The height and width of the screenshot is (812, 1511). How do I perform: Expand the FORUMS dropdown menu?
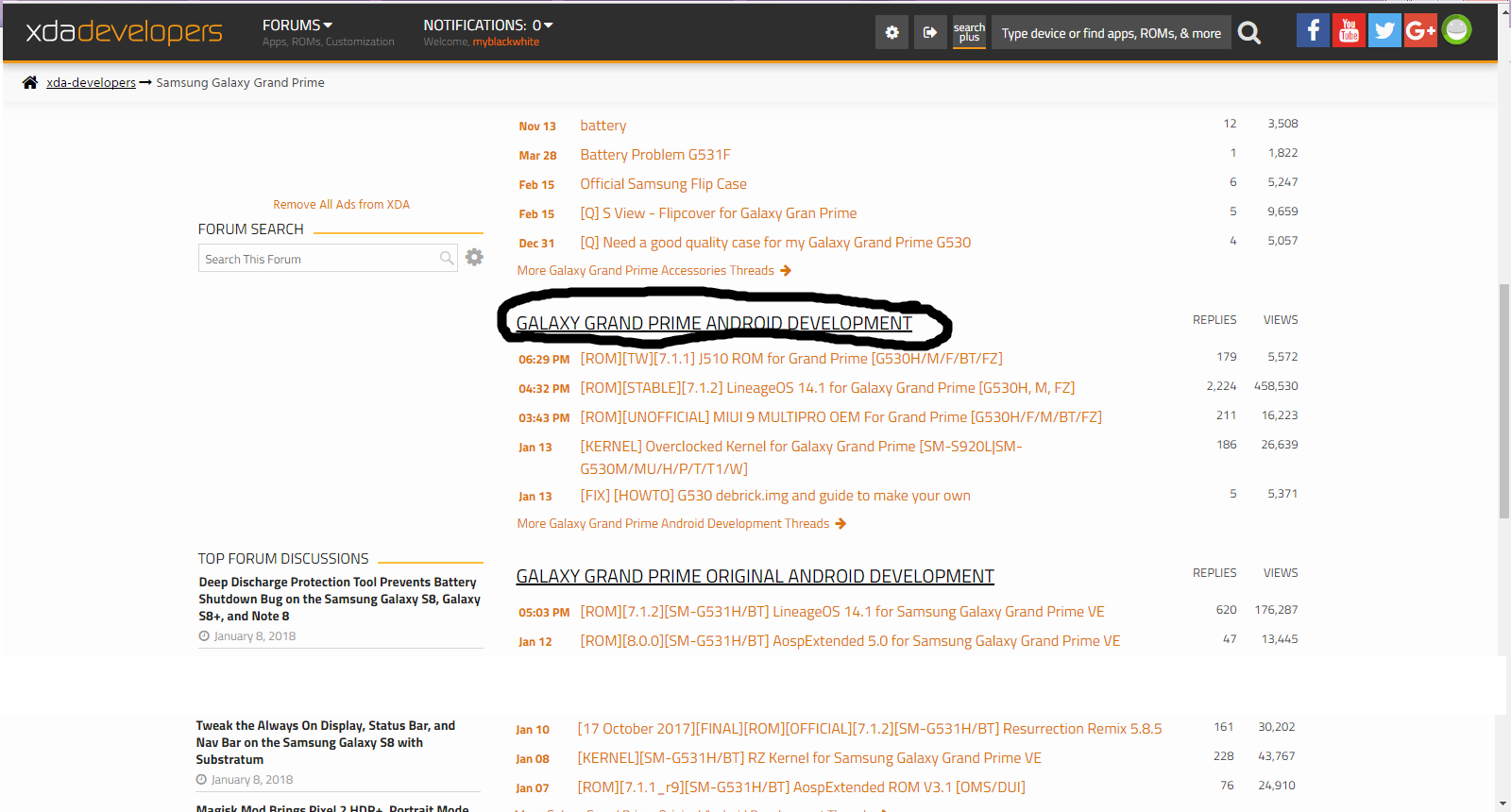297,25
